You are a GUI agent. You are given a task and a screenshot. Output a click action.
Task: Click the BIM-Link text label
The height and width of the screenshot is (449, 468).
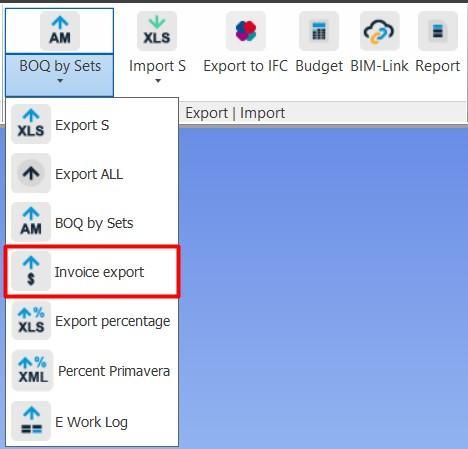pyautogui.click(x=379, y=66)
